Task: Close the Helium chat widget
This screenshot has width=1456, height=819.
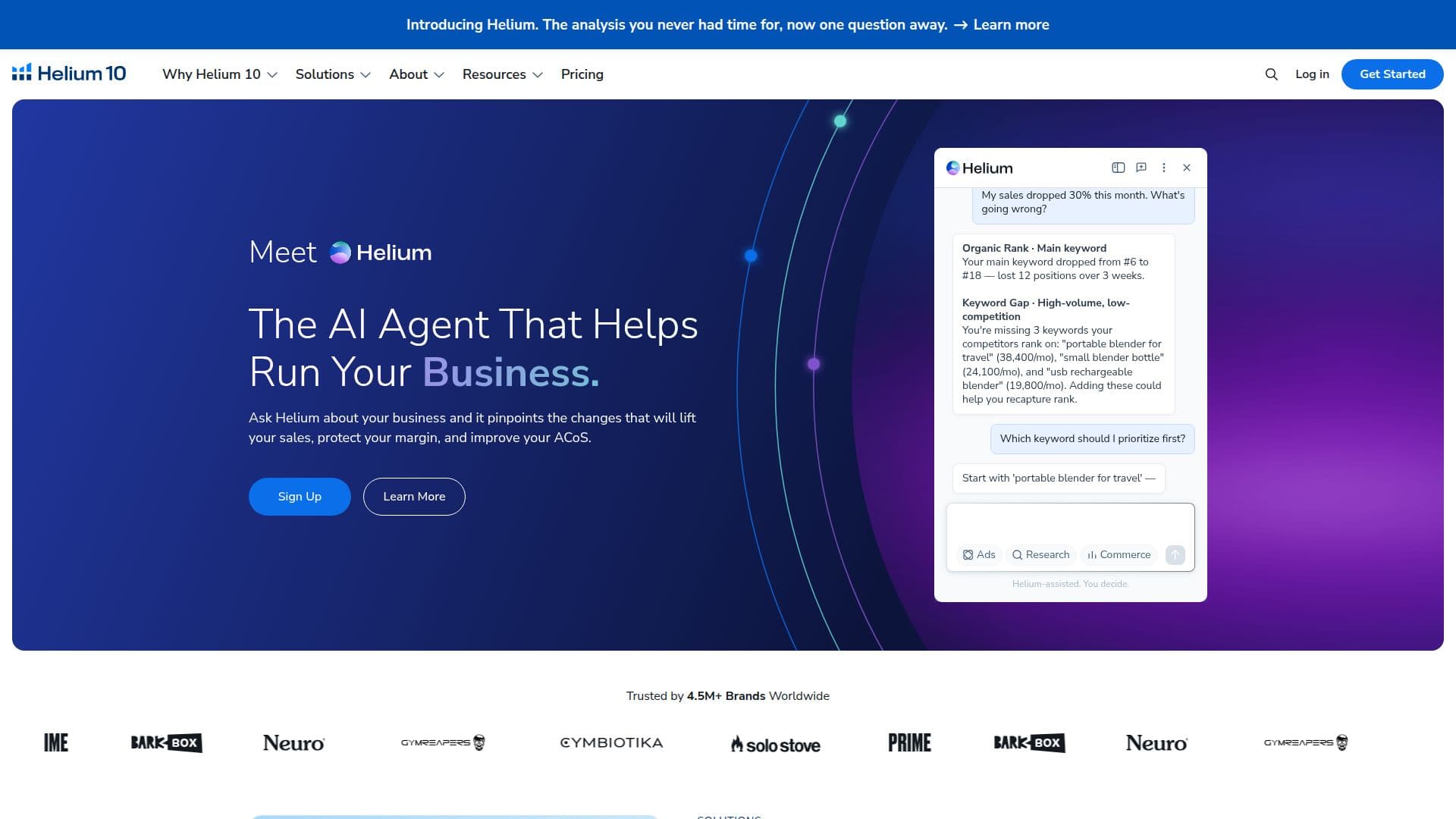Action: click(1187, 168)
